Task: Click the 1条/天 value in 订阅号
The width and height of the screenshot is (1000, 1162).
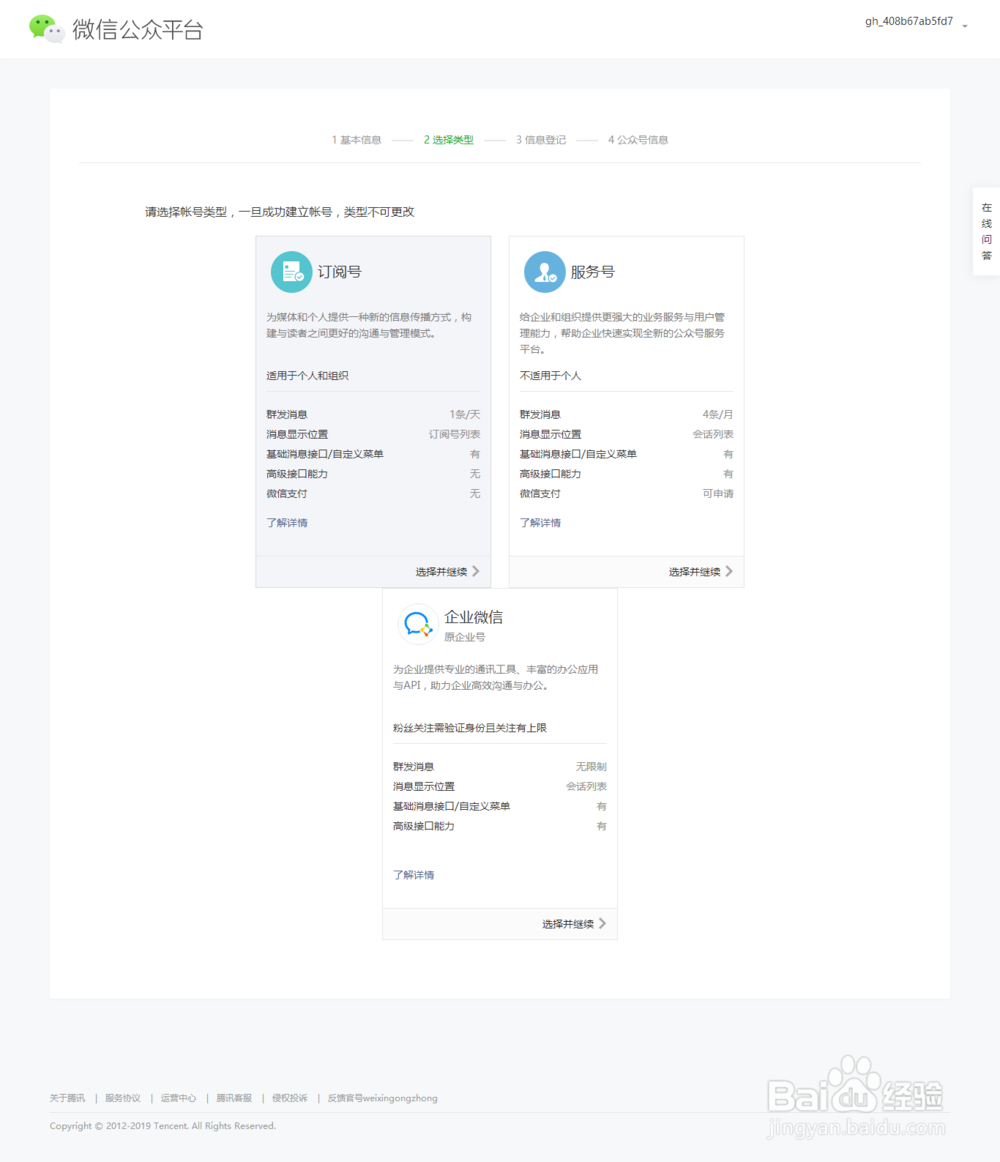Action: pyautogui.click(x=465, y=414)
